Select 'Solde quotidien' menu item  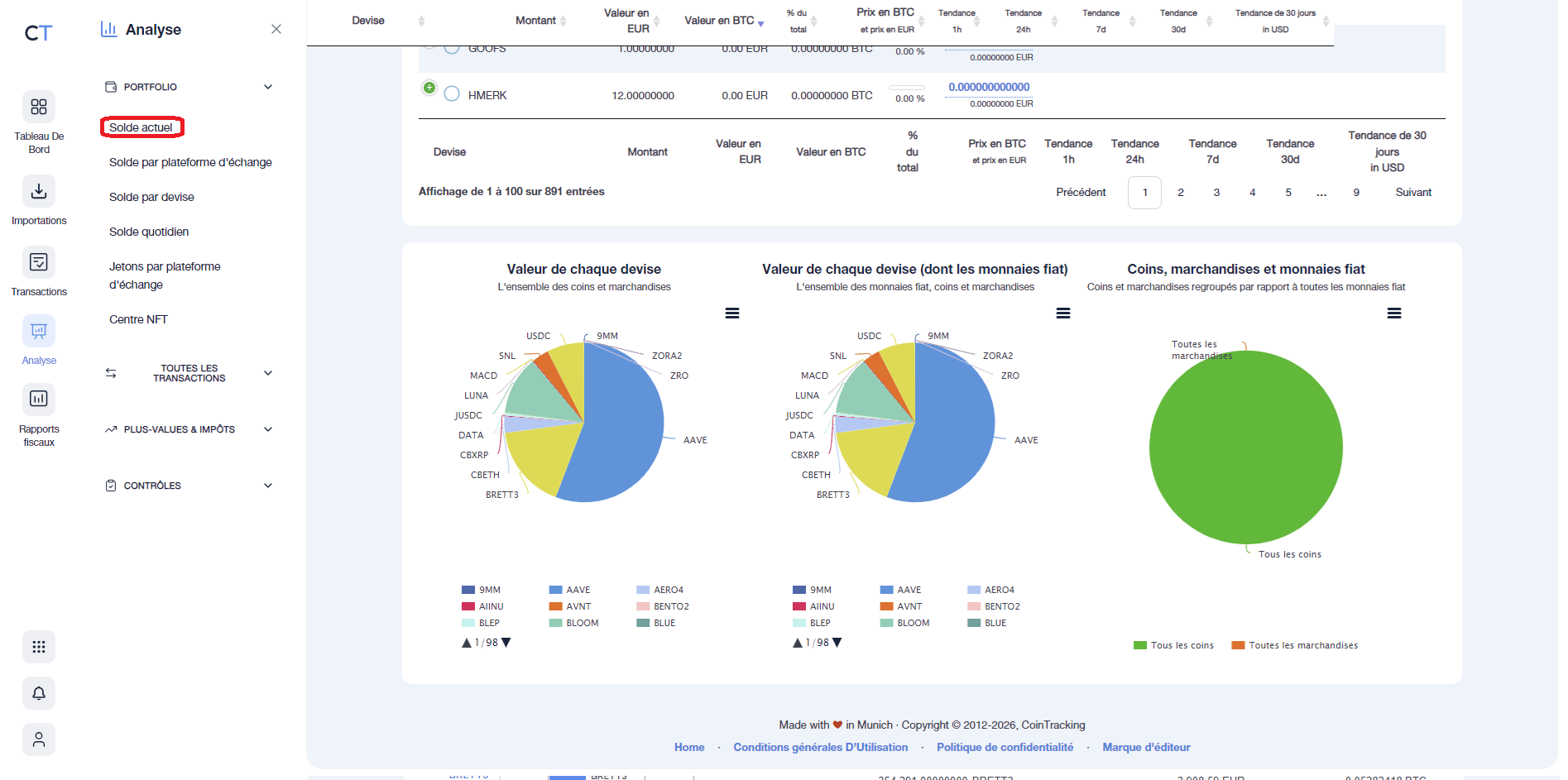coord(149,231)
